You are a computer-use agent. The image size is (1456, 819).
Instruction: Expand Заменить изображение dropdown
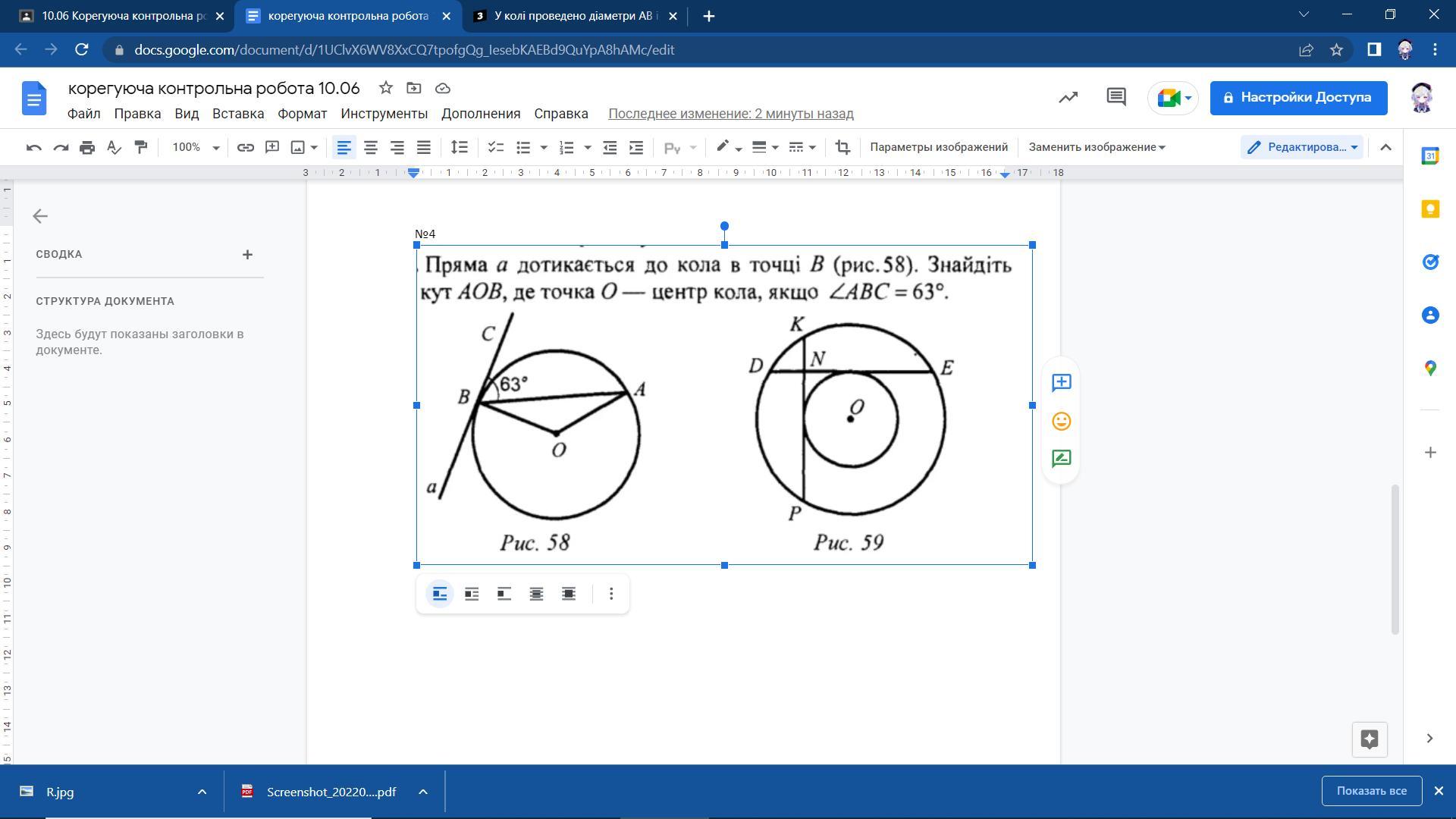pos(1097,147)
